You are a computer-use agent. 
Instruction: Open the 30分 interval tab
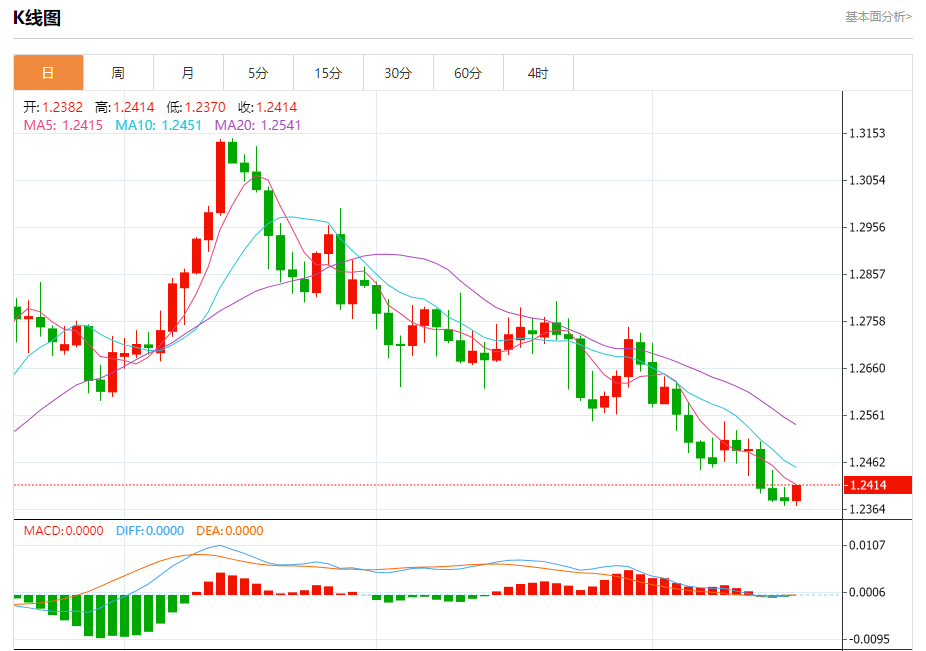click(x=398, y=73)
